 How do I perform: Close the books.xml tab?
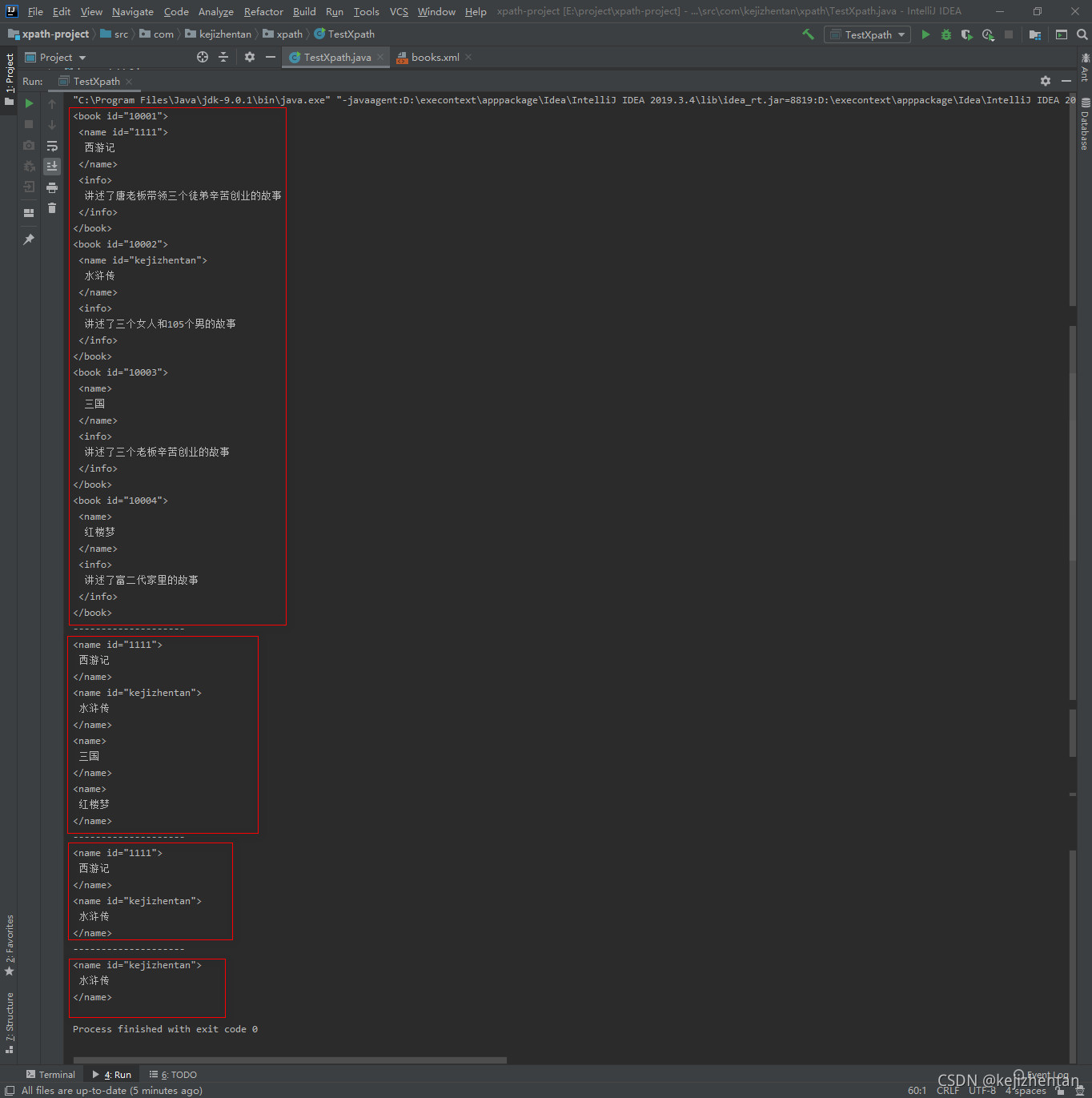click(x=468, y=57)
